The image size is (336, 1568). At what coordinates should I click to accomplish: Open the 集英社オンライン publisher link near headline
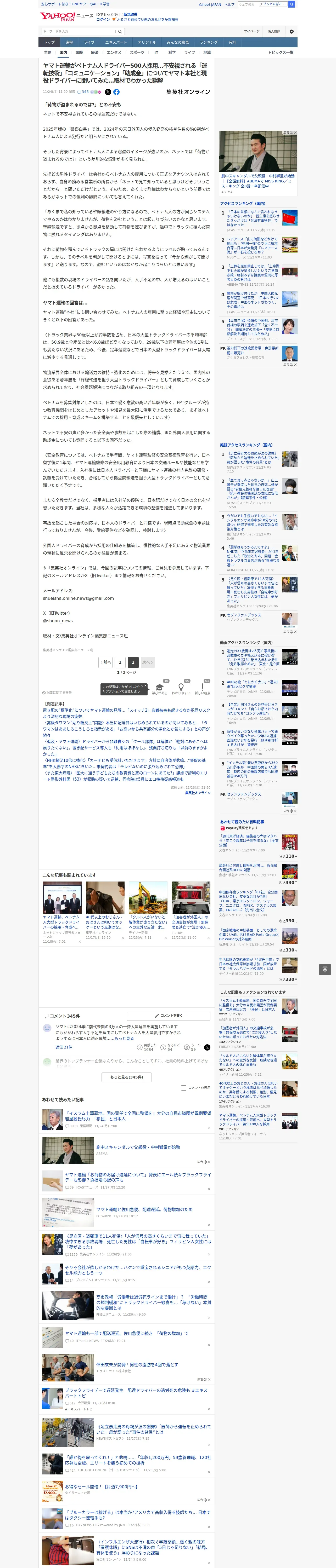tap(188, 92)
